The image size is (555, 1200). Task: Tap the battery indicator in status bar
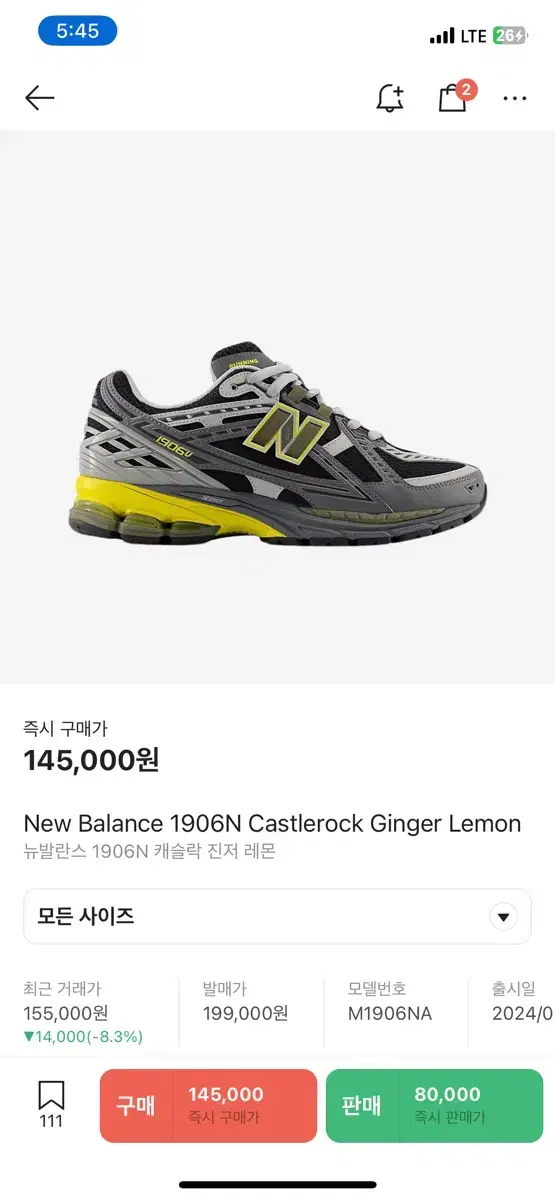(x=508, y=36)
